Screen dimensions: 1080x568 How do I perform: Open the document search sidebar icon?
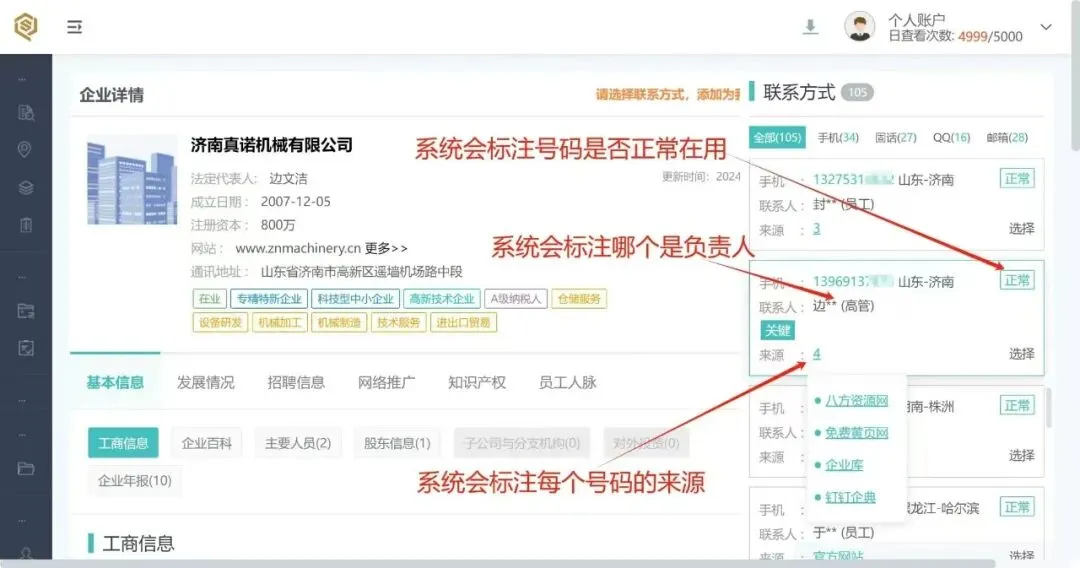(26, 113)
